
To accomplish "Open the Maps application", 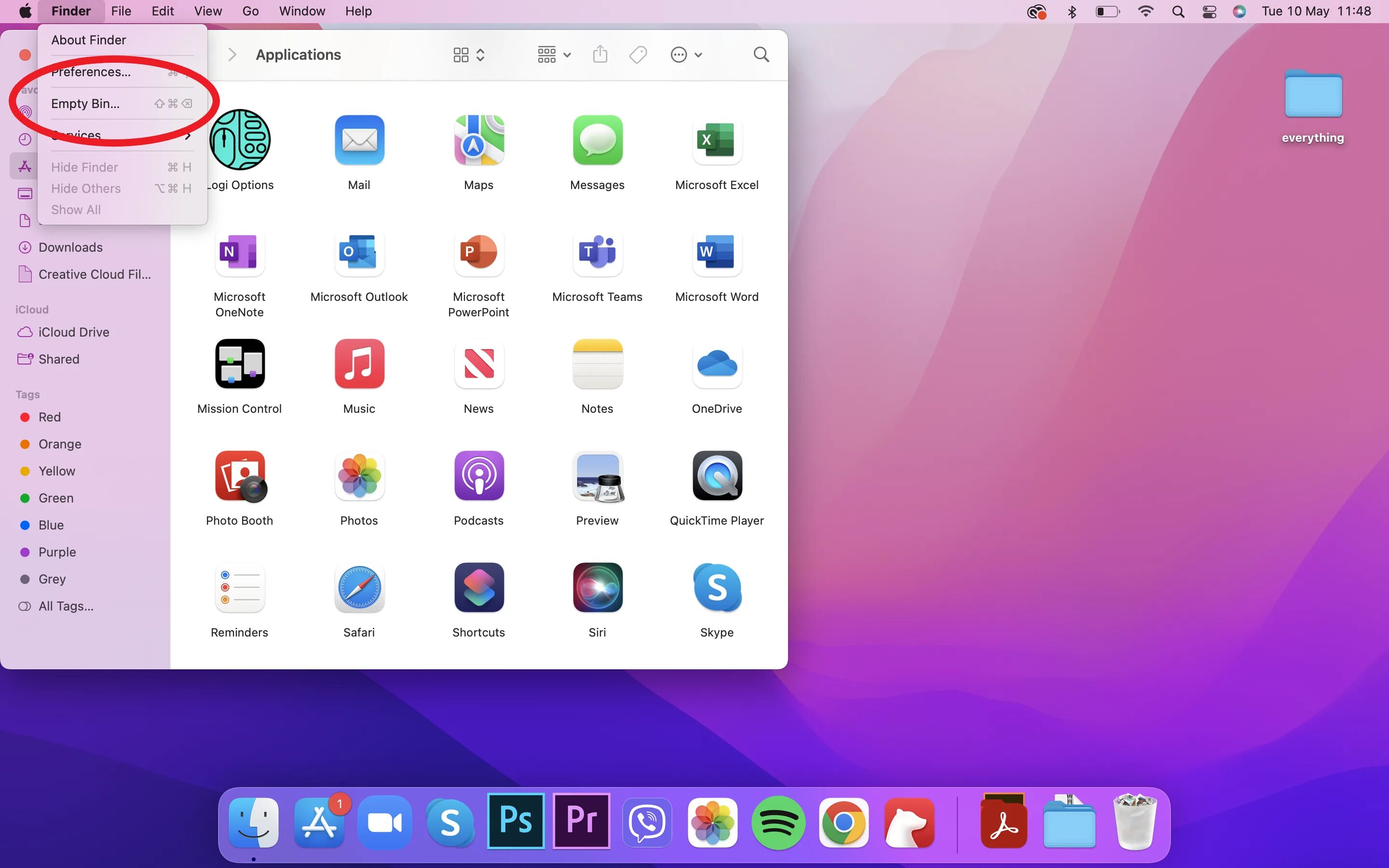I will [x=479, y=140].
